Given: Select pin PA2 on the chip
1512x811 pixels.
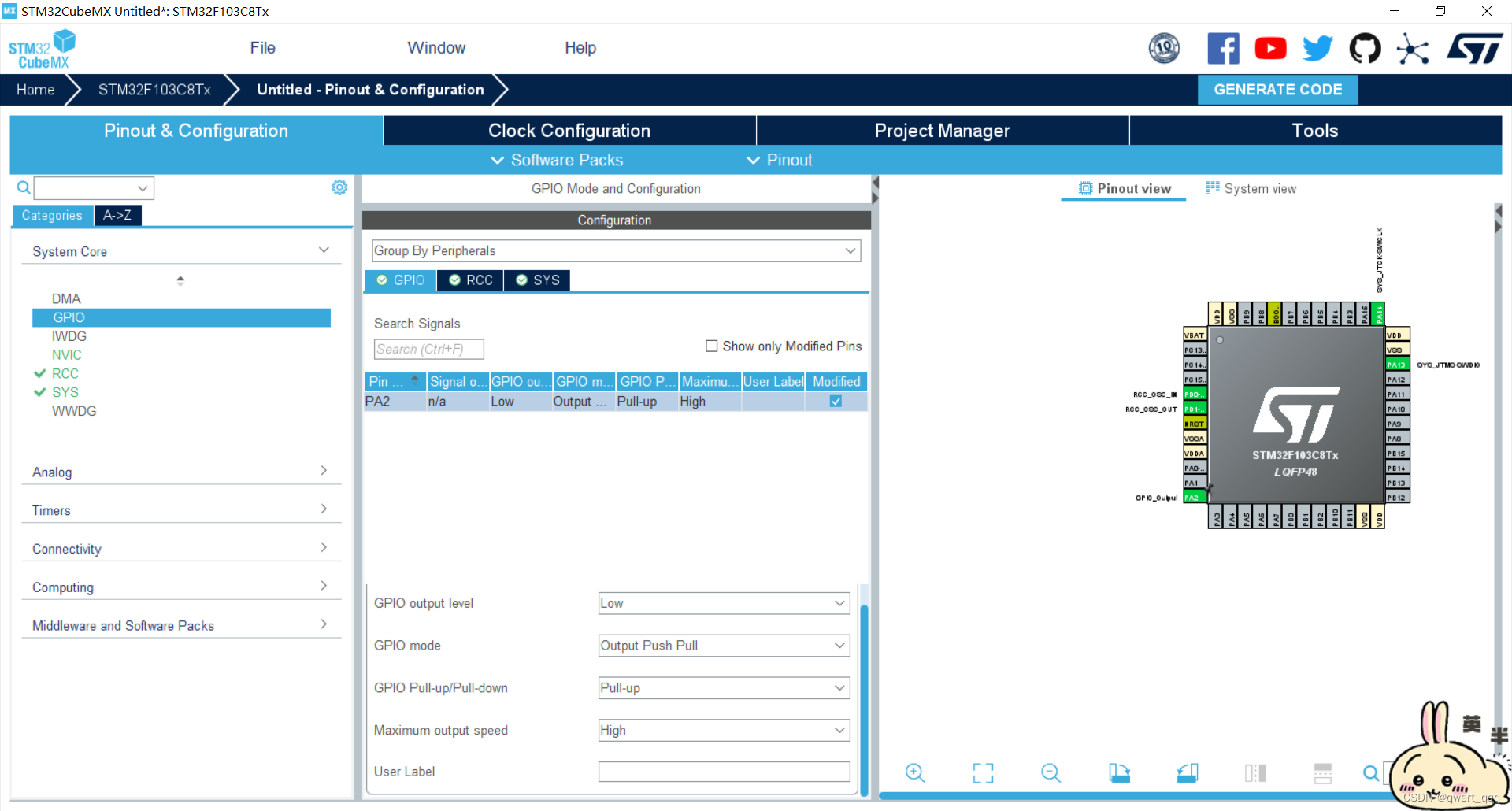Looking at the screenshot, I should [1194, 498].
